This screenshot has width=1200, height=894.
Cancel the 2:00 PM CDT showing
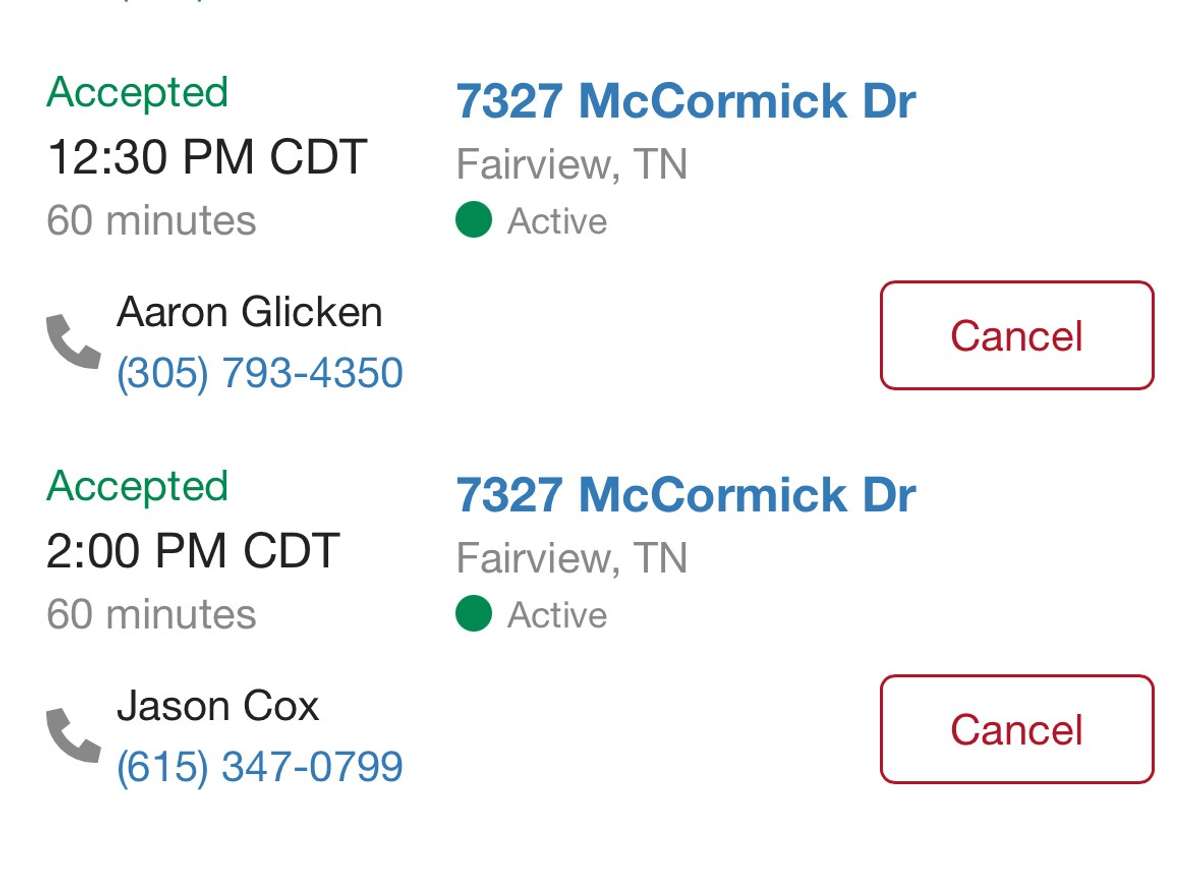point(1017,729)
